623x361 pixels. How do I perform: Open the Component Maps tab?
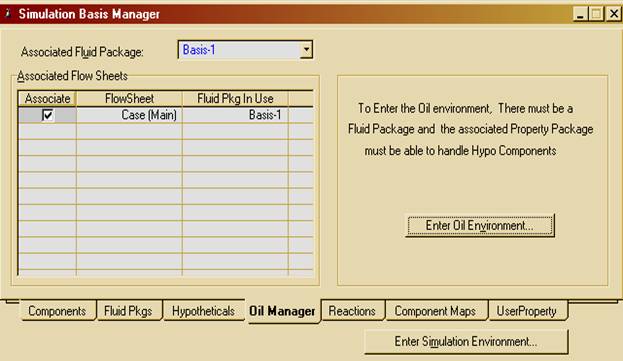pos(435,311)
